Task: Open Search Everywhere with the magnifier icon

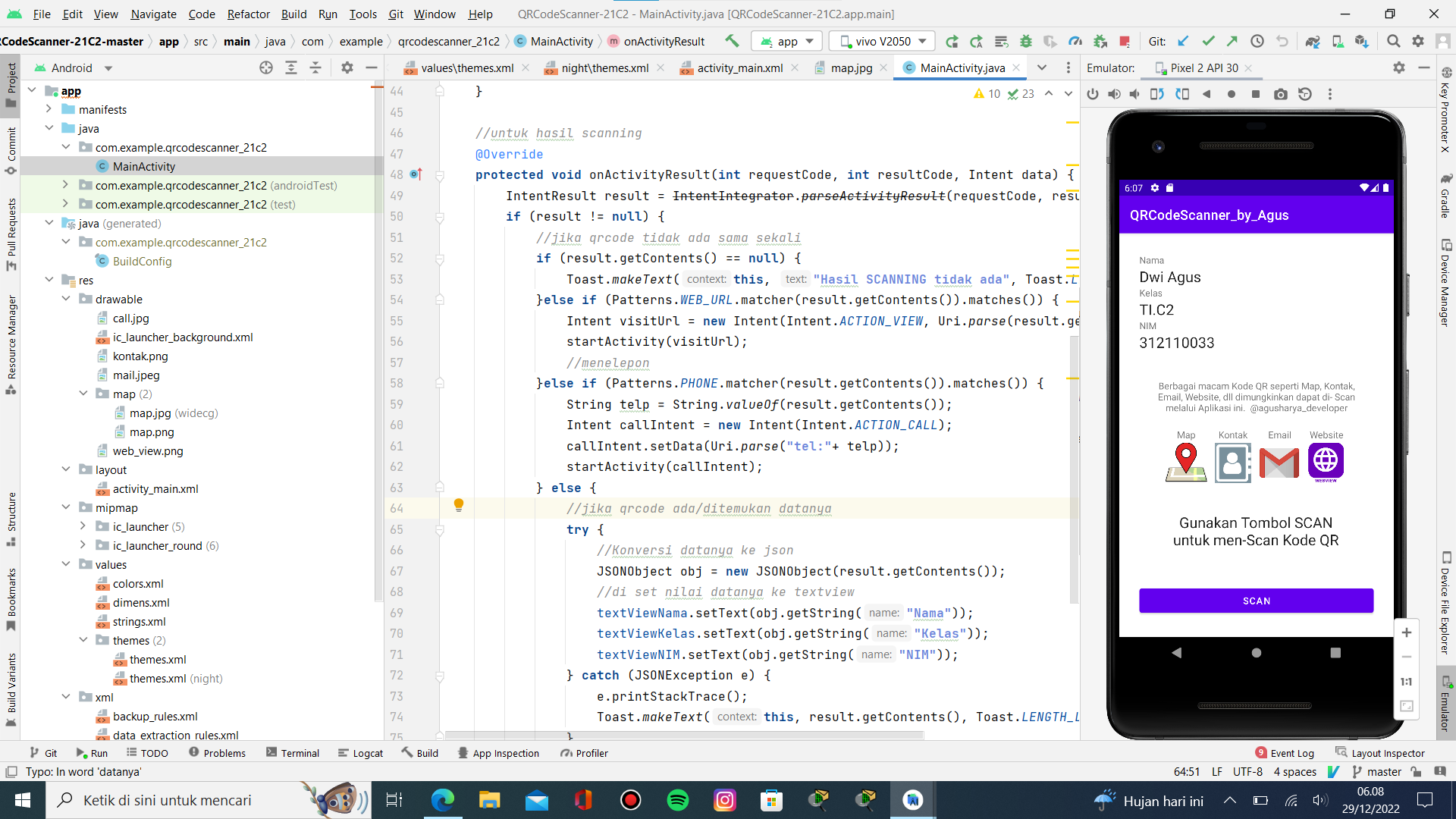Action: click(1393, 41)
